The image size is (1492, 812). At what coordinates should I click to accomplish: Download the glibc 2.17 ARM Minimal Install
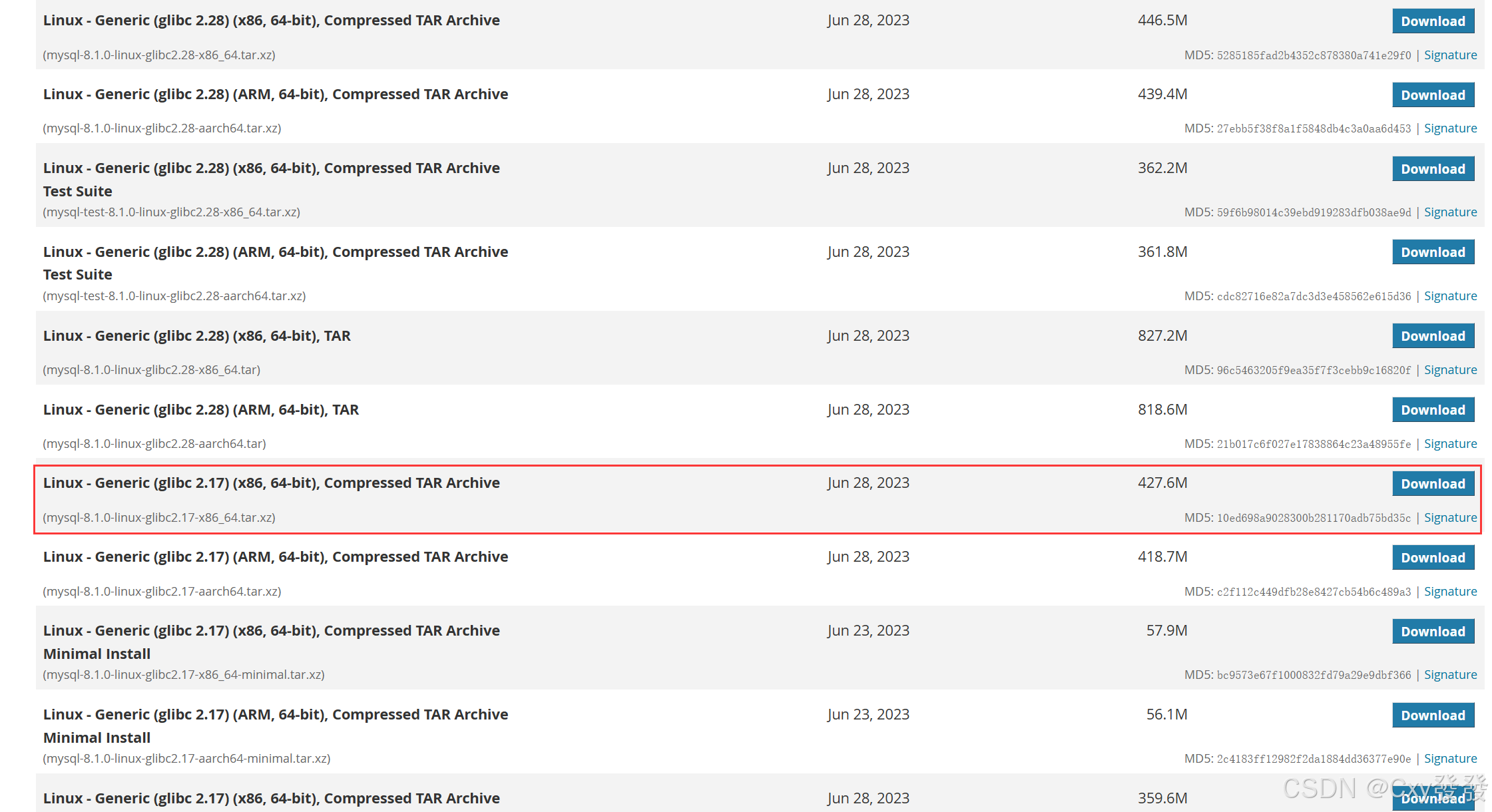(x=1432, y=715)
